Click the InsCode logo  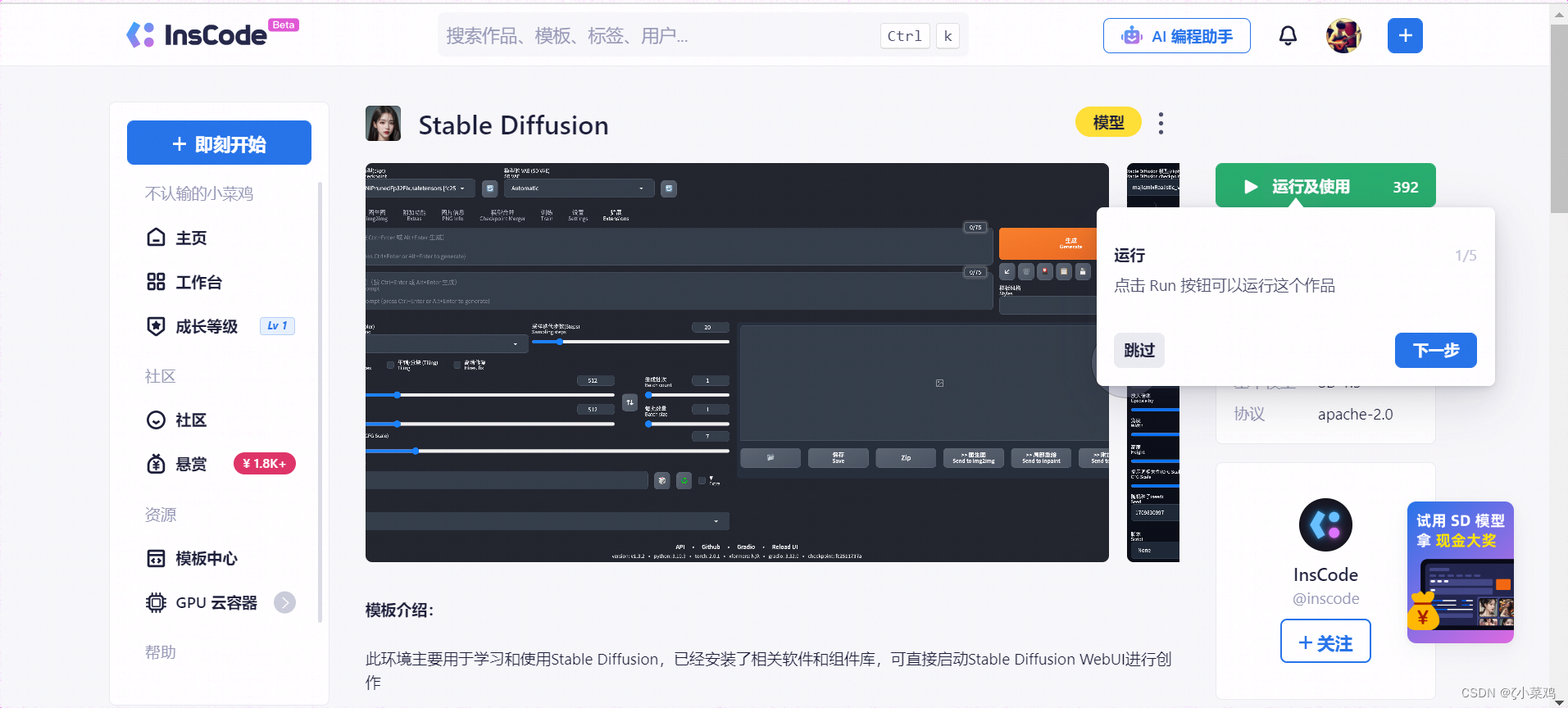[x=212, y=34]
